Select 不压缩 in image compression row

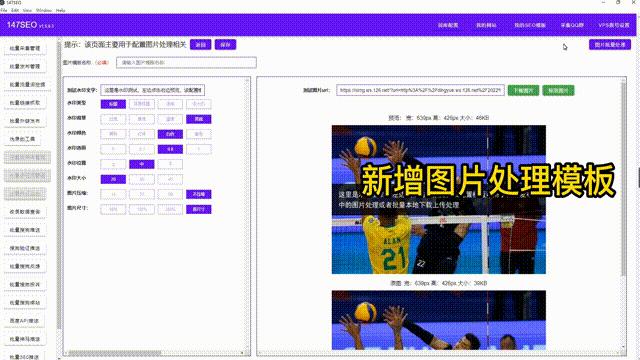(x=199, y=194)
